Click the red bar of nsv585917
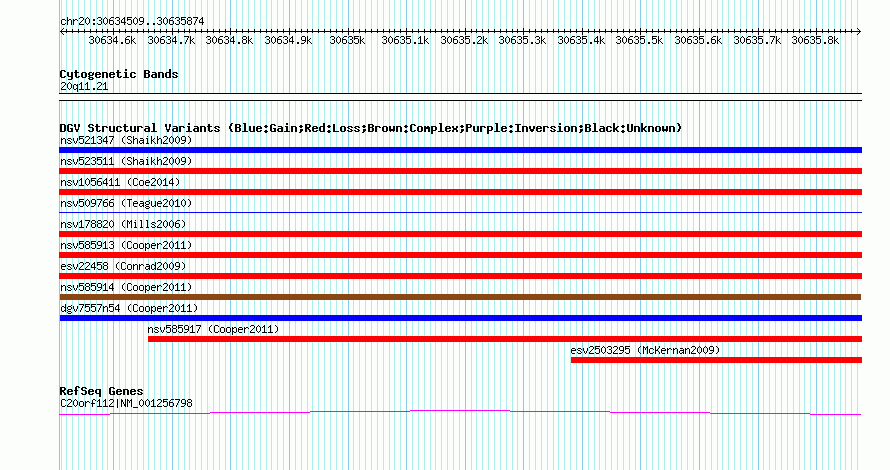This screenshot has height=470, width=890. pos(505,339)
